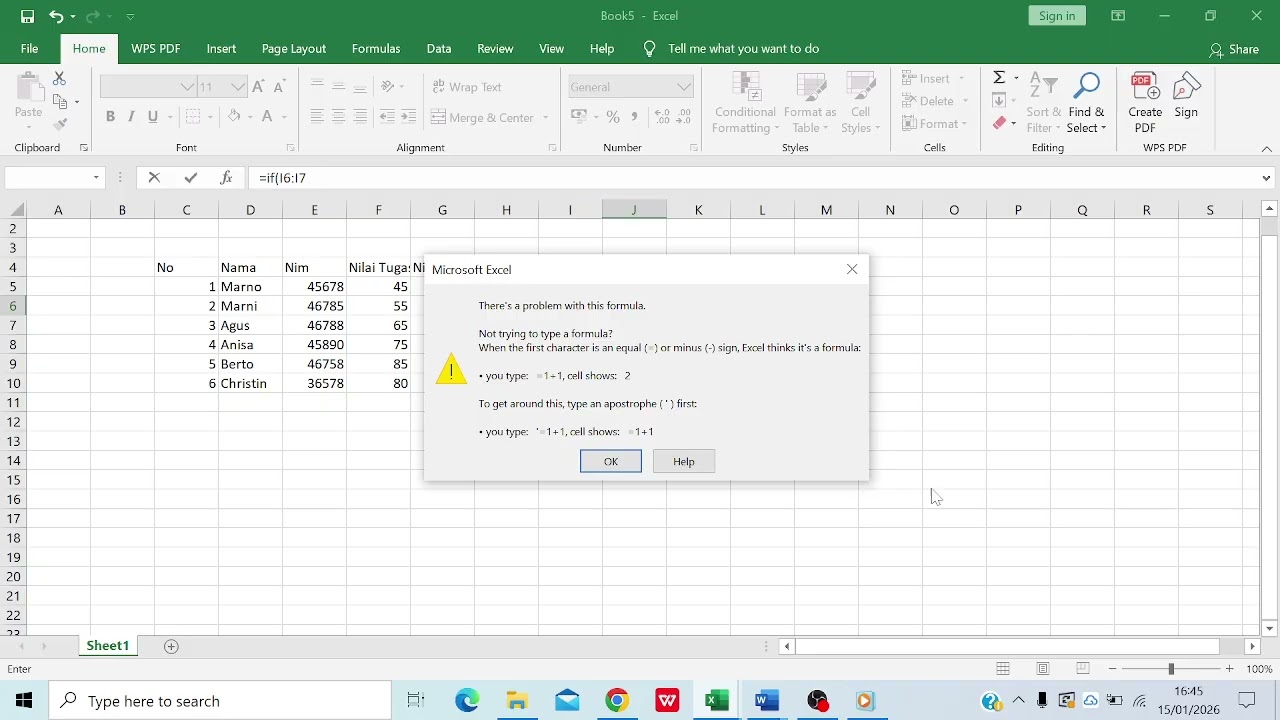Open Conditional Formatting menu

745,103
